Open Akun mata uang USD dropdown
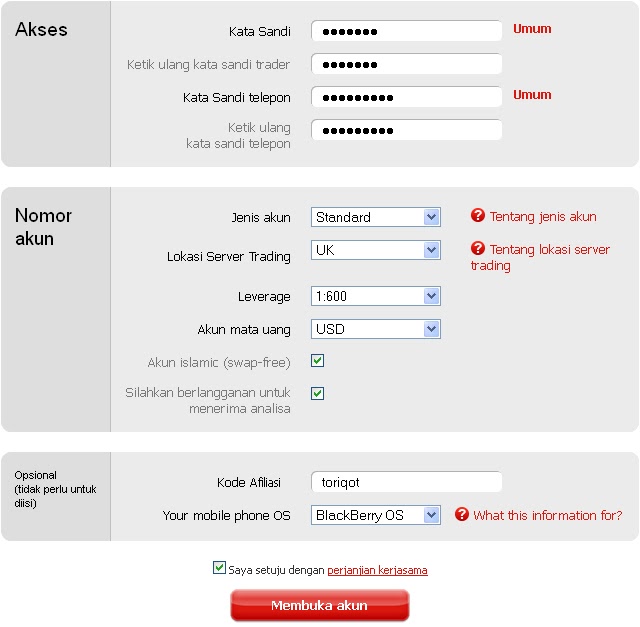Image resolution: width=640 pixels, height=627 pixels. [376, 329]
